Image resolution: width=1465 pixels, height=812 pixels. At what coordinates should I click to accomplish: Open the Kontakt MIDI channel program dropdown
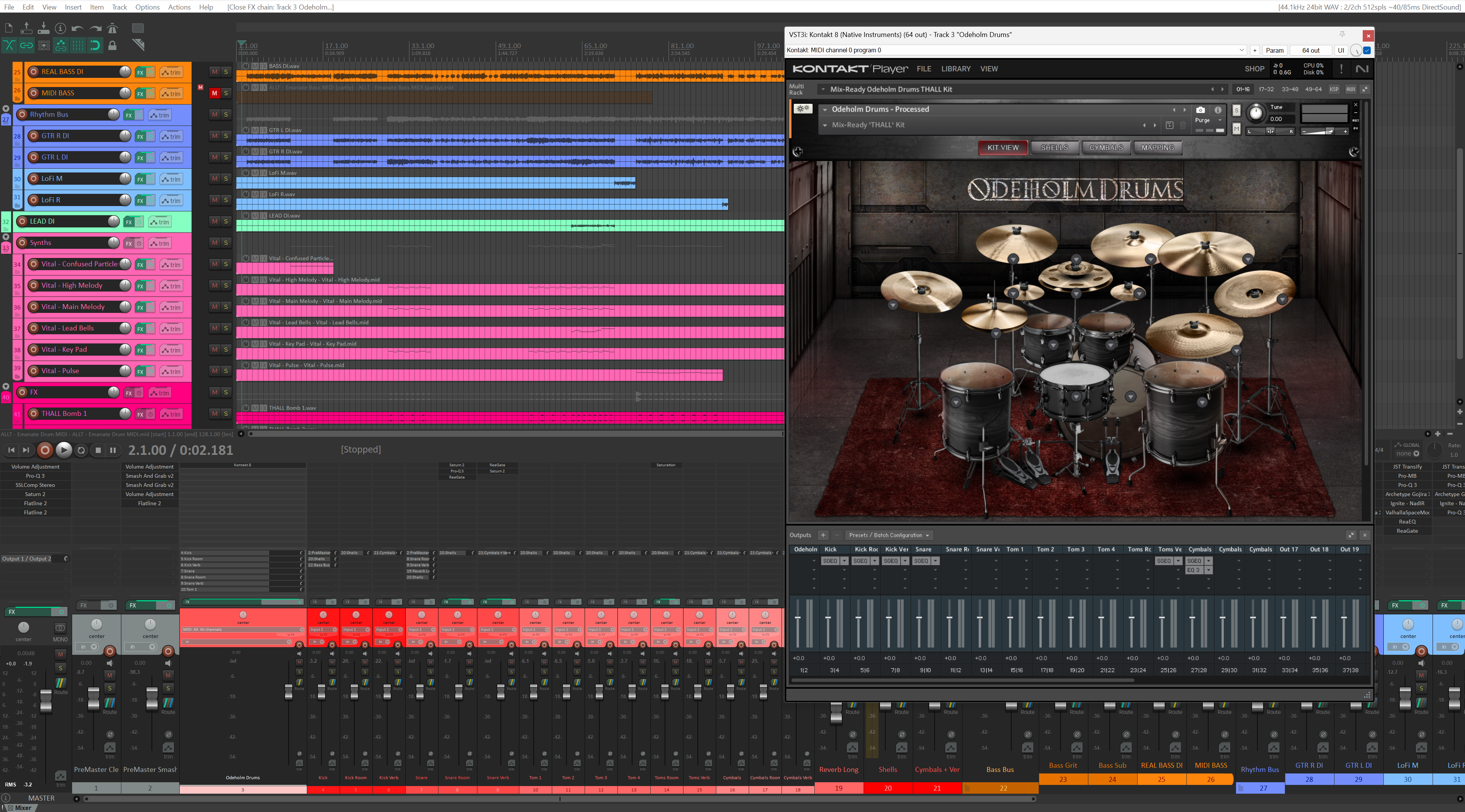[1241, 50]
